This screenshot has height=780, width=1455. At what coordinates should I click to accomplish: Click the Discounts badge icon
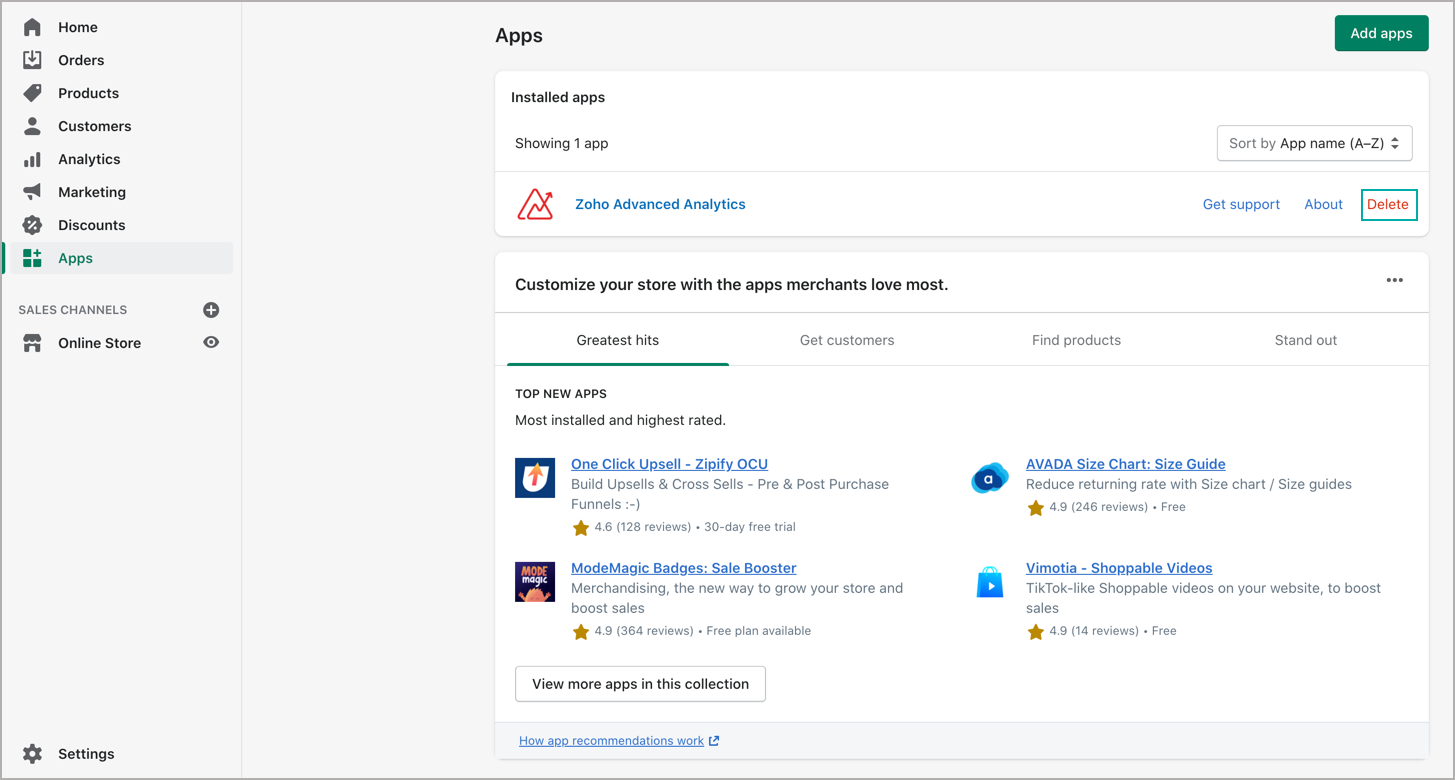pyautogui.click(x=32, y=225)
